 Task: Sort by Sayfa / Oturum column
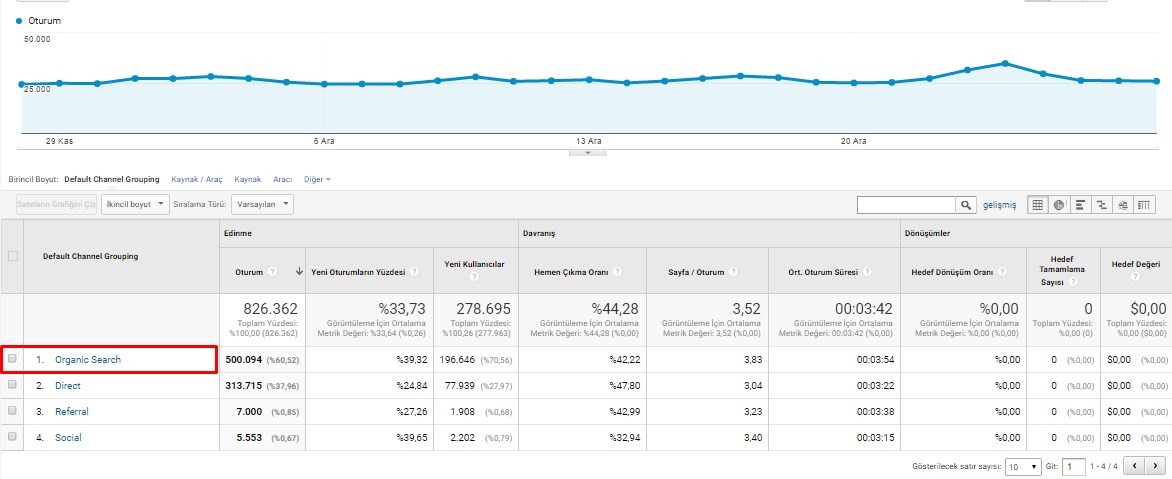click(x=696, y=272)
